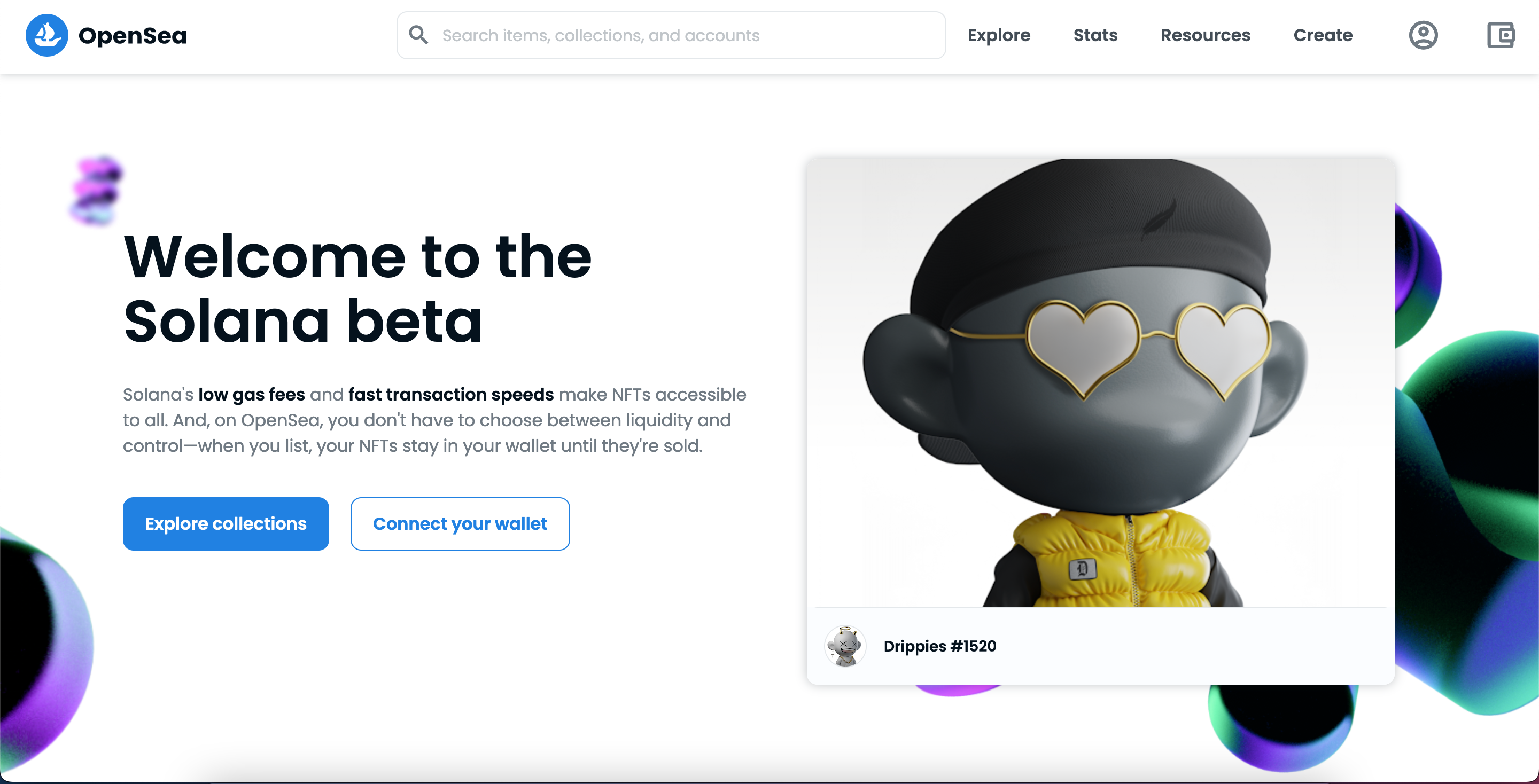Click the search bar magnifying glass icon

[419, 35]
